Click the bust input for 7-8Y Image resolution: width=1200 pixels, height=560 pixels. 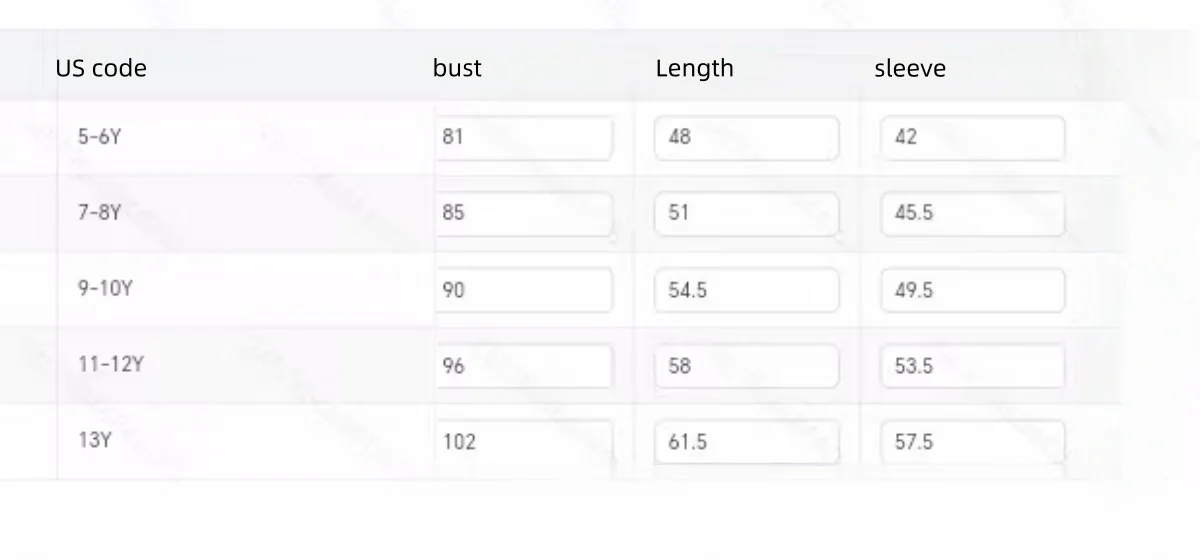click(524, 214)
